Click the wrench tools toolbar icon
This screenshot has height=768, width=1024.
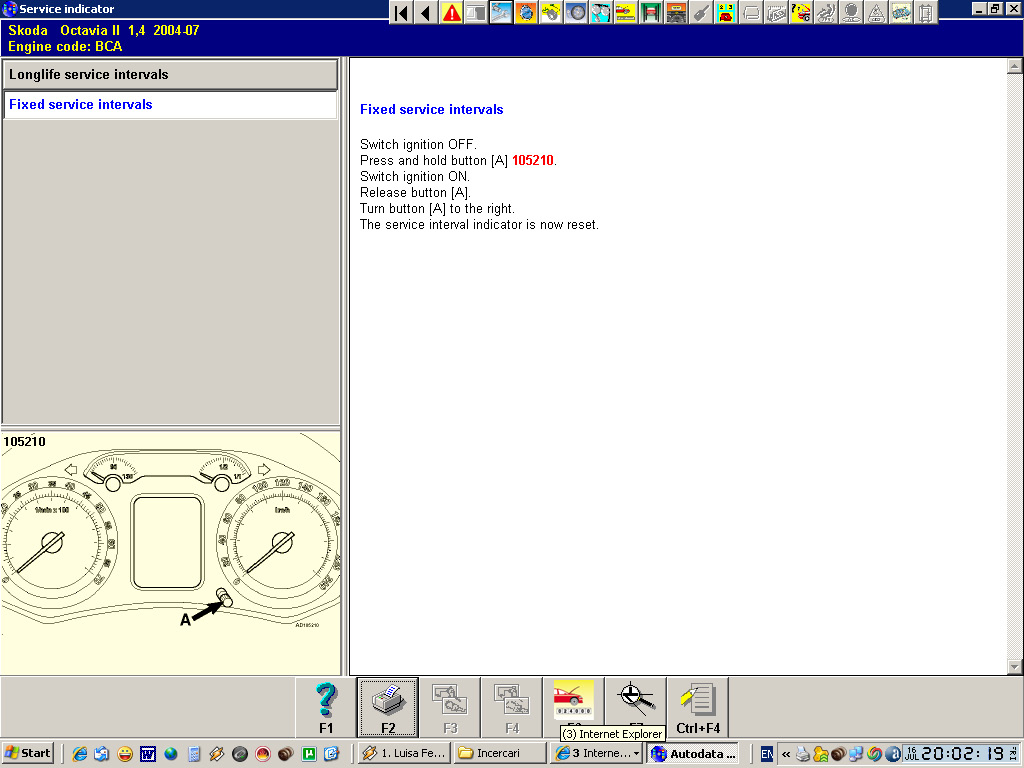(x=701, y=13)
